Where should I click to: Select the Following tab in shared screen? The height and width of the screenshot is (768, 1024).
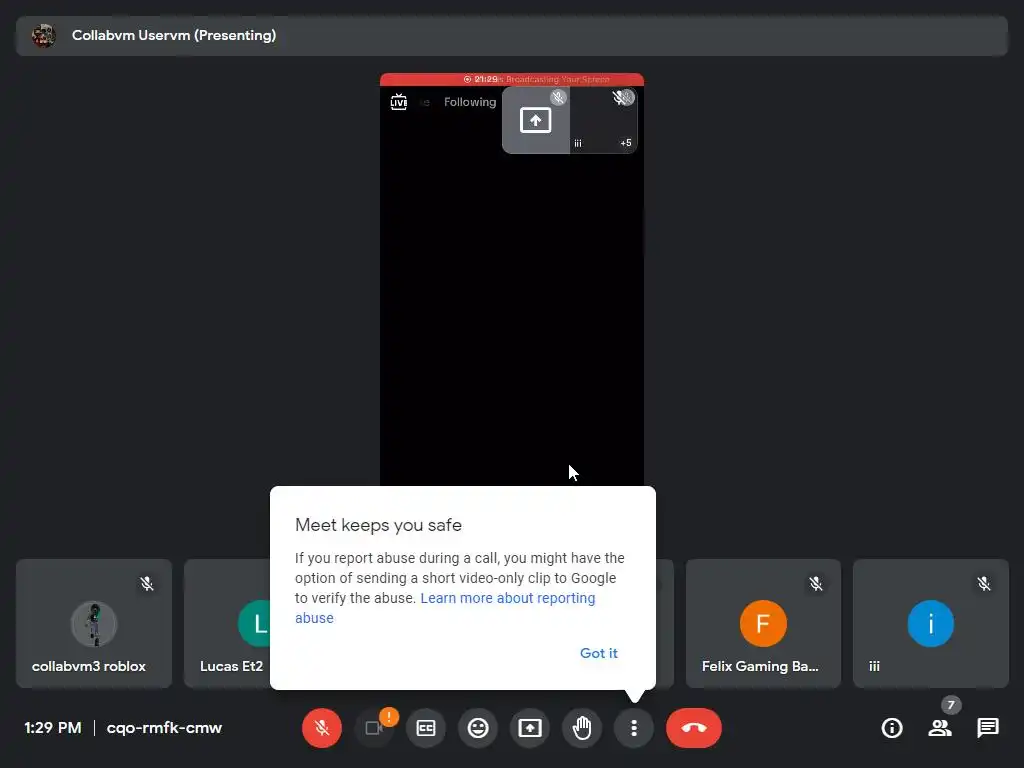point(470,102)
